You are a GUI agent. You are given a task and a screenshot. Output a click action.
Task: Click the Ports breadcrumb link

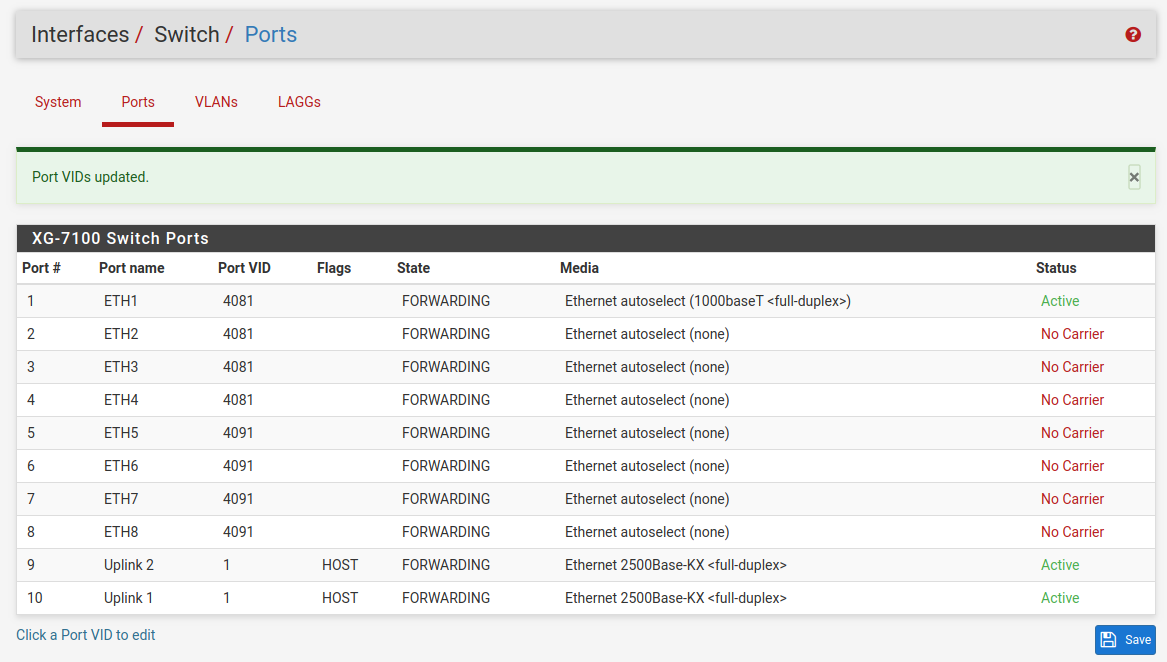pos(271,35)
